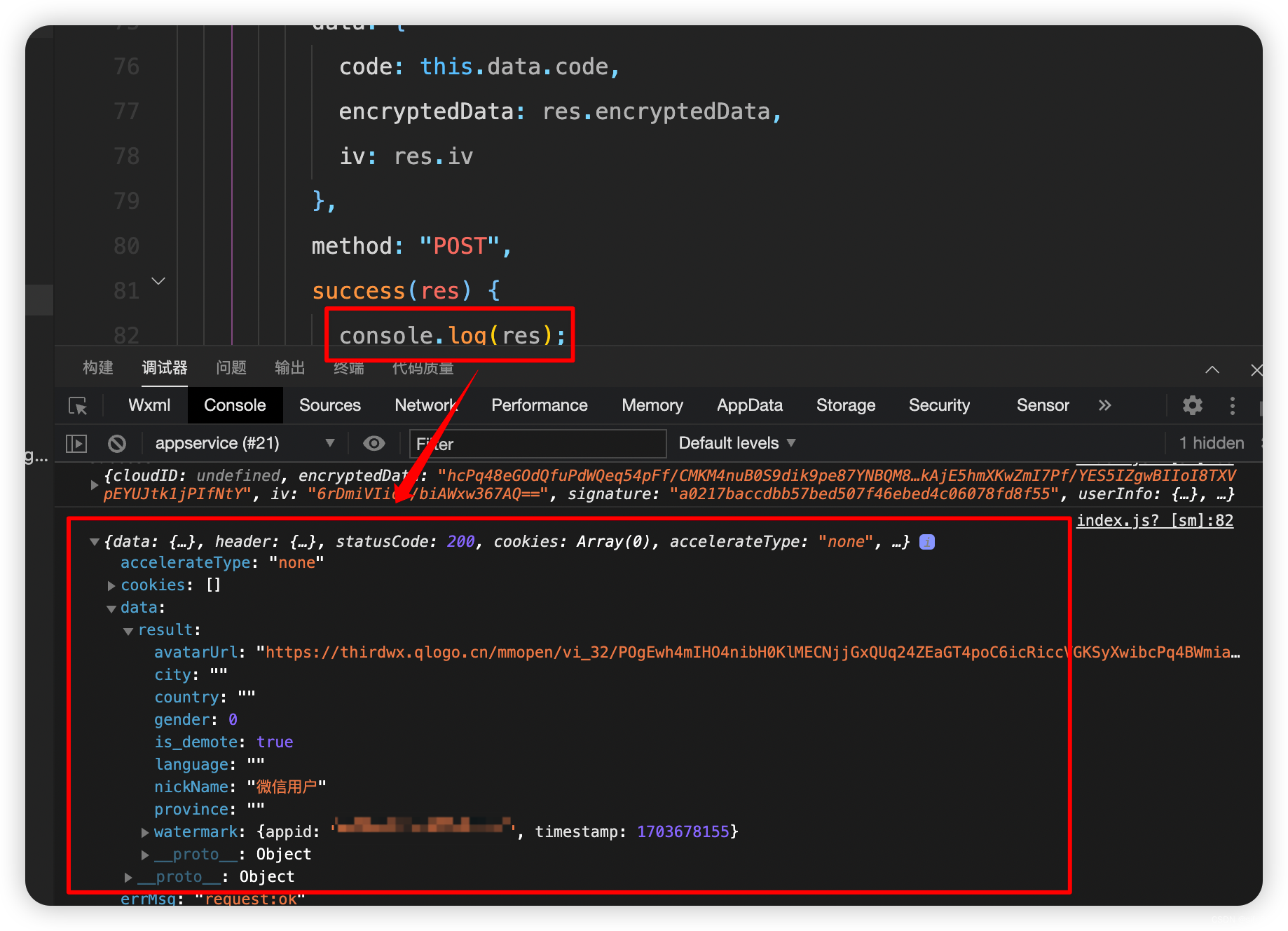Expand the watermark object
This screenshot has height=931, width=1288.
pos(145,832)
